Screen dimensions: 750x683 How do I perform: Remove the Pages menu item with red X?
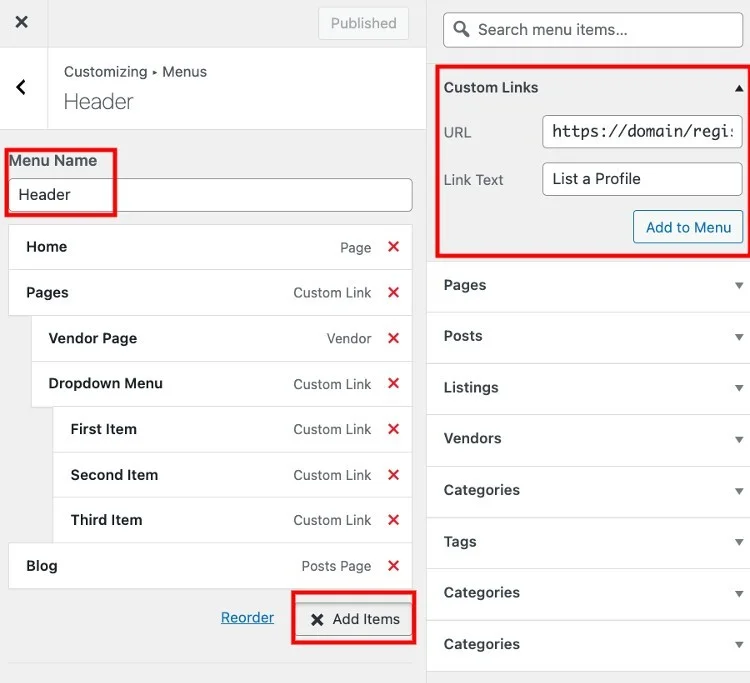point(394,292)
